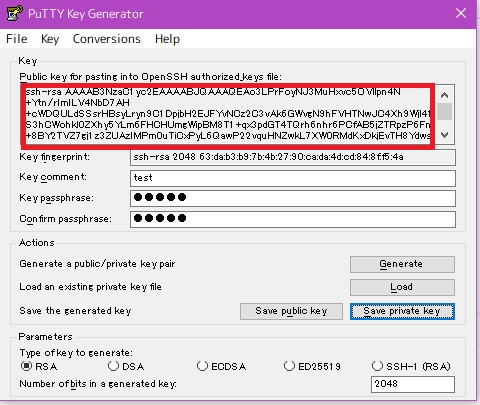The image size is (480, 405).
Task: Click the public key box scroll up arrow
Action: 444,95
